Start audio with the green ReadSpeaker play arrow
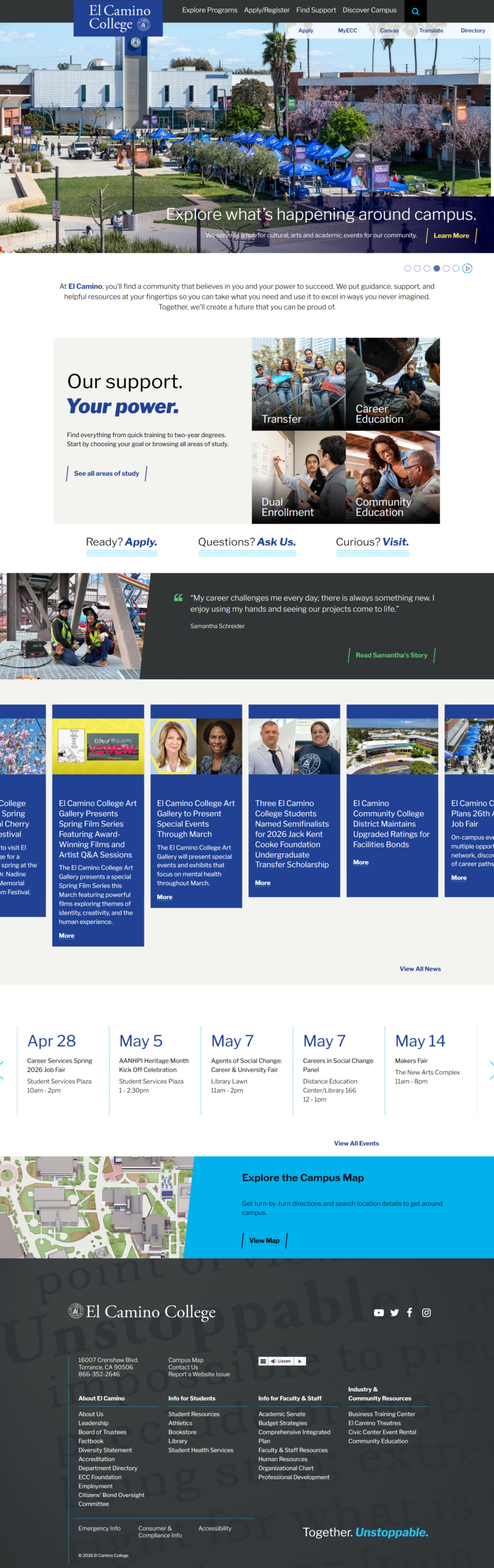 pos(300,1361)
